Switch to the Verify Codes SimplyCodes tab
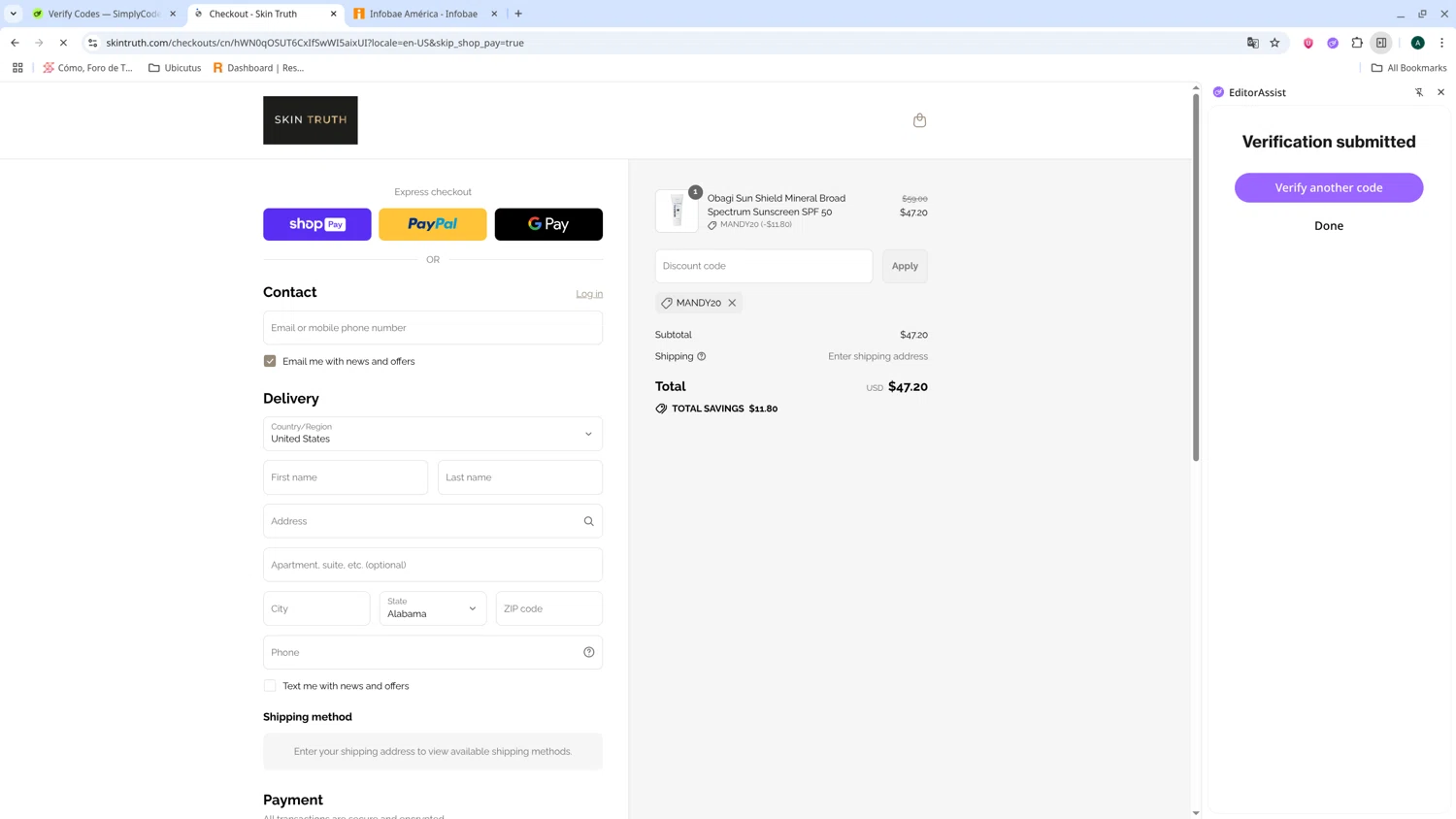This screenshot has height=819, width=1456. click(x=105, y=14)
